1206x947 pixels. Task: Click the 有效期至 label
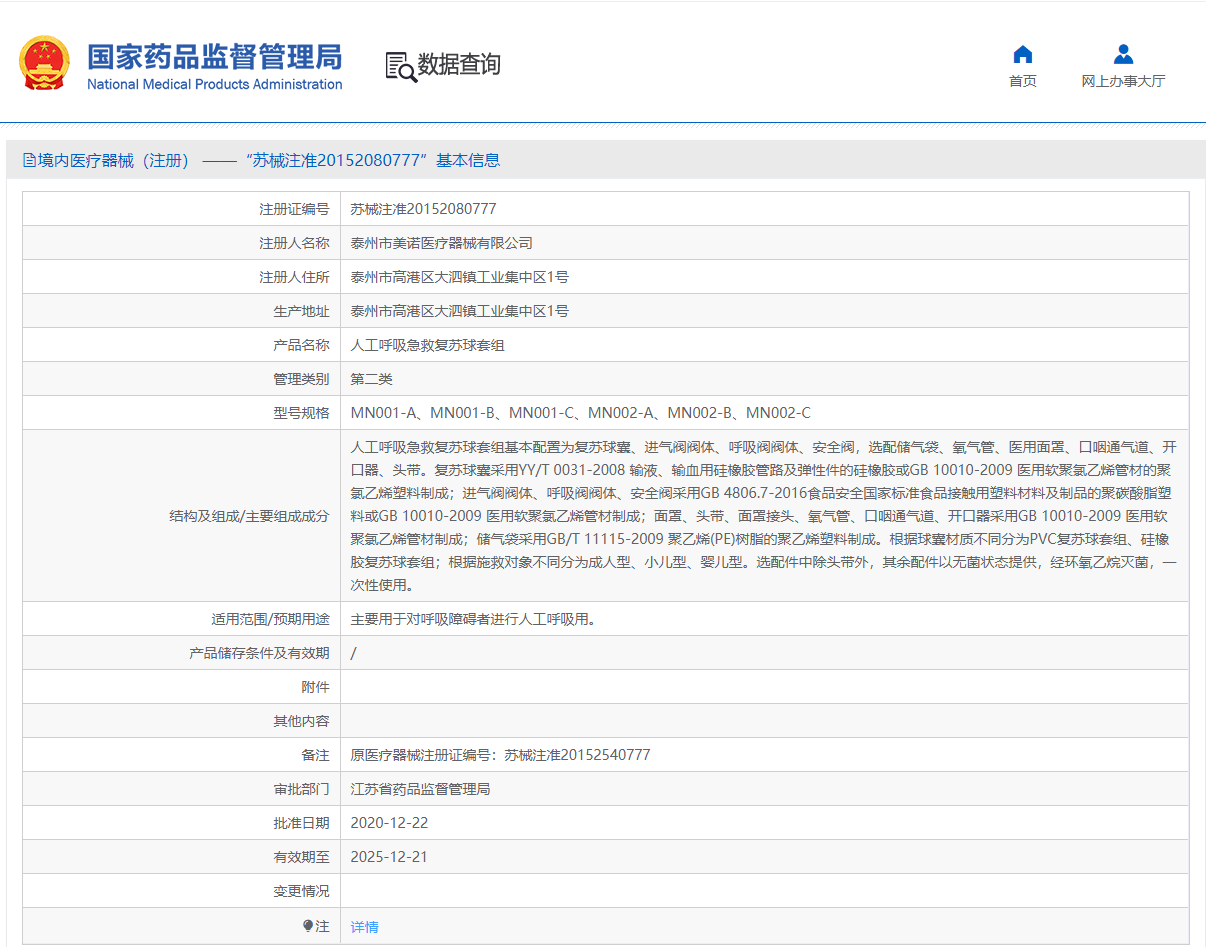point(301,857)
